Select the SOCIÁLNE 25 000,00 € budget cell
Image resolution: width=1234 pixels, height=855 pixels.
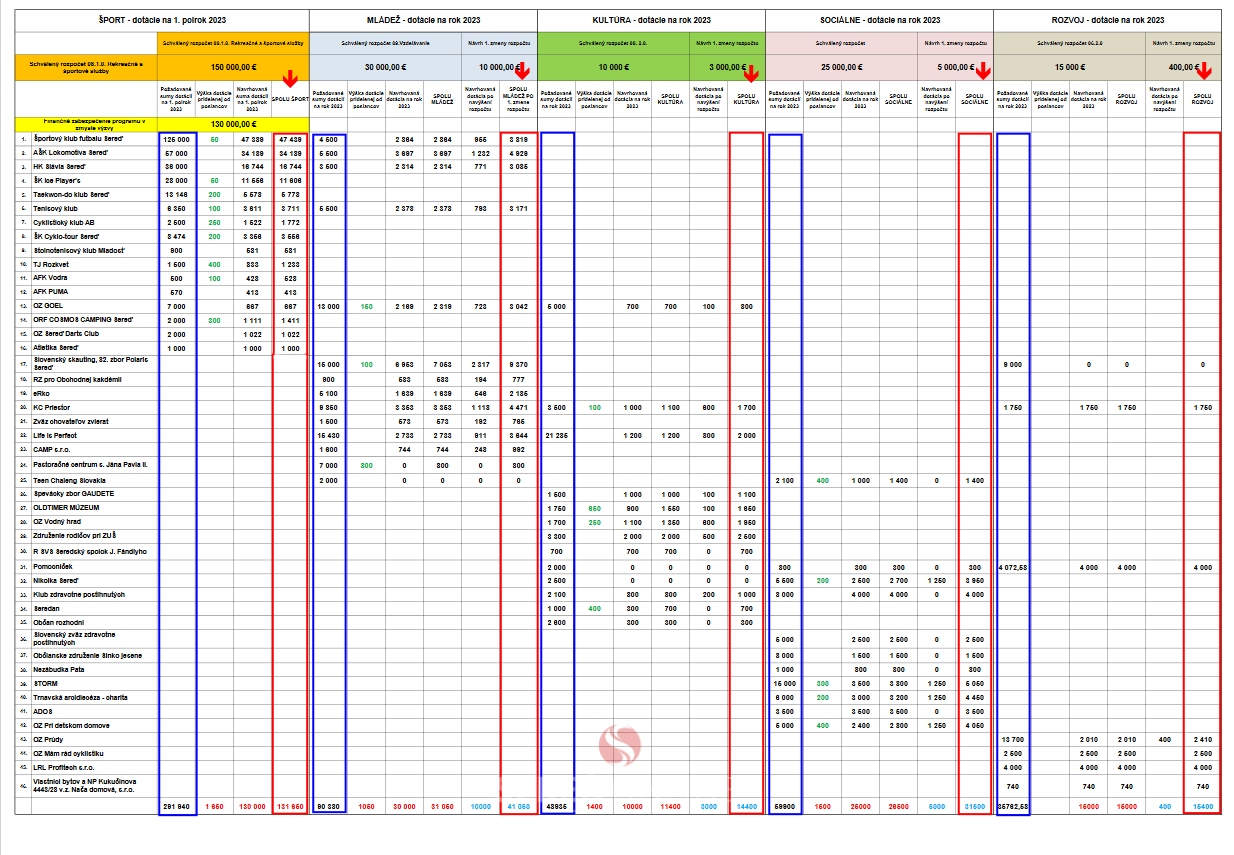tap(841, 67)
